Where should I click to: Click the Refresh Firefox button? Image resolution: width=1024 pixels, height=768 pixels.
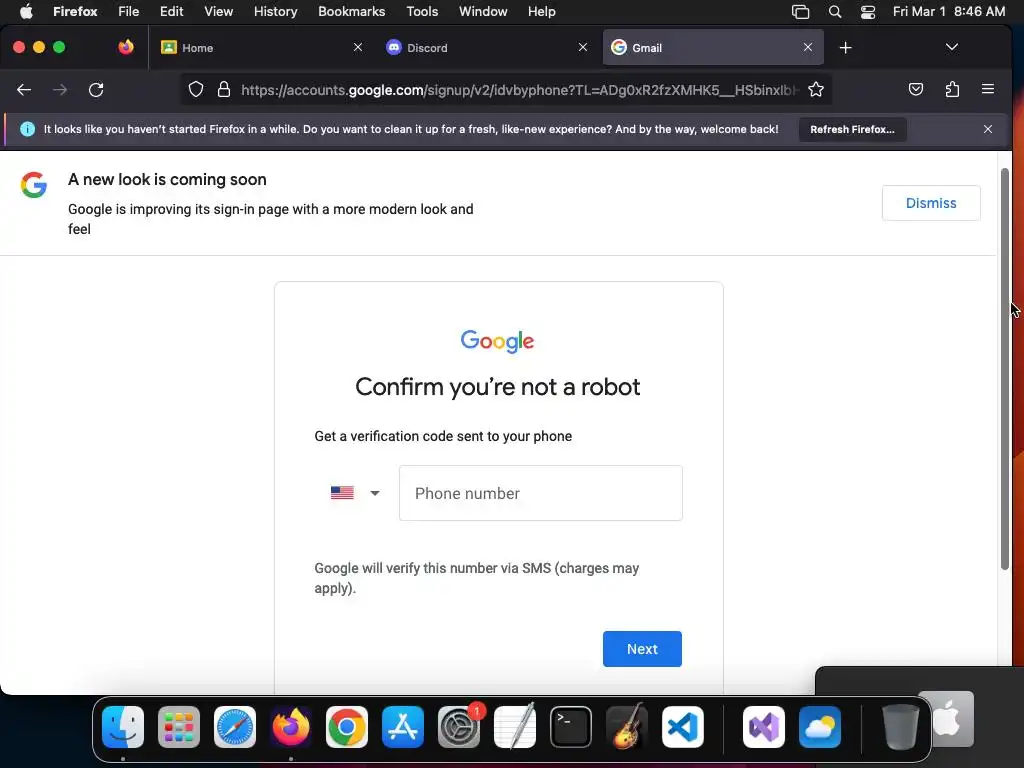tap(852, 129)
